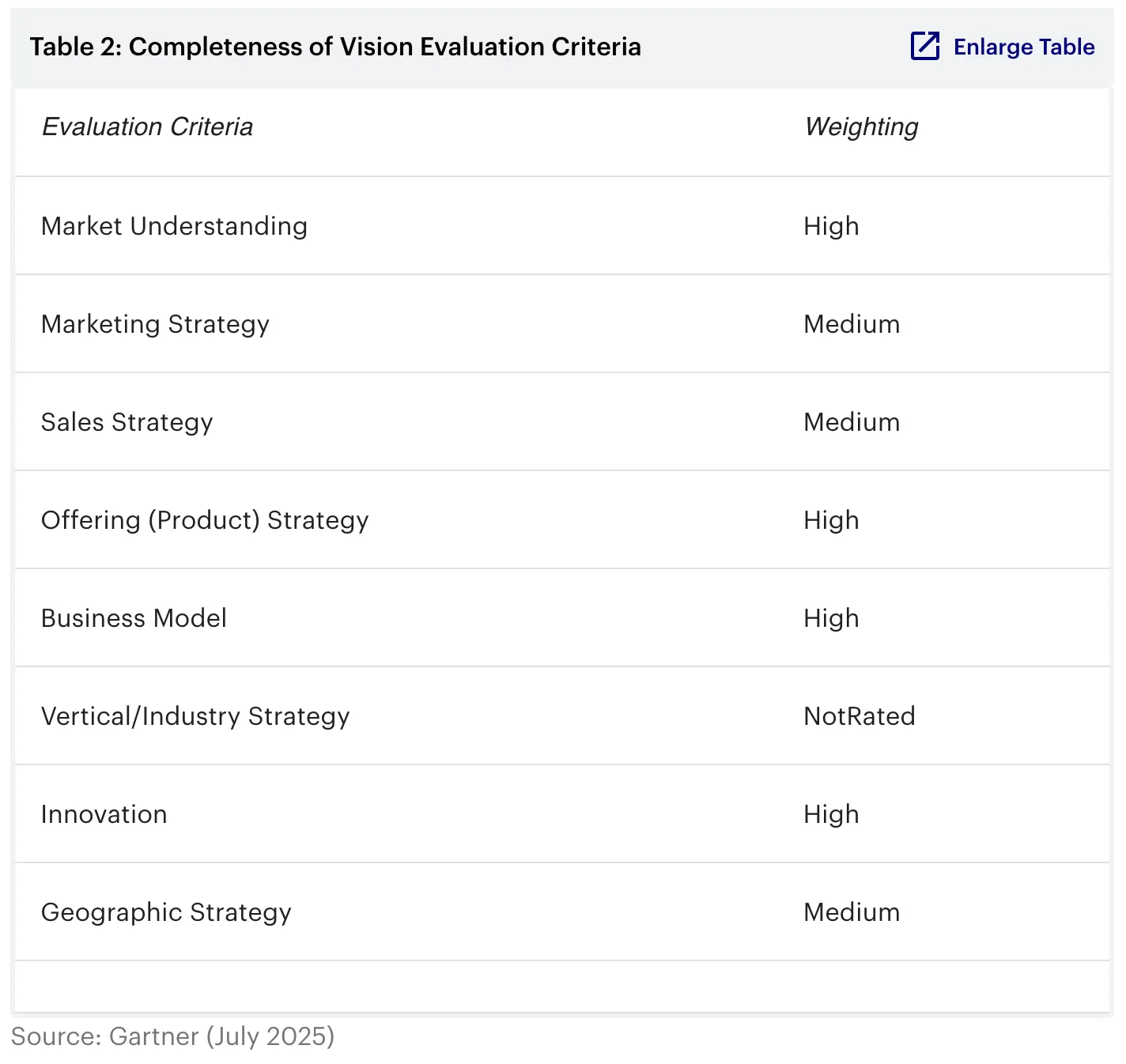This screenshot has width=1126, height=1064.
Task: Click the enlarge table arrow icon
Action: pos(924,47)
